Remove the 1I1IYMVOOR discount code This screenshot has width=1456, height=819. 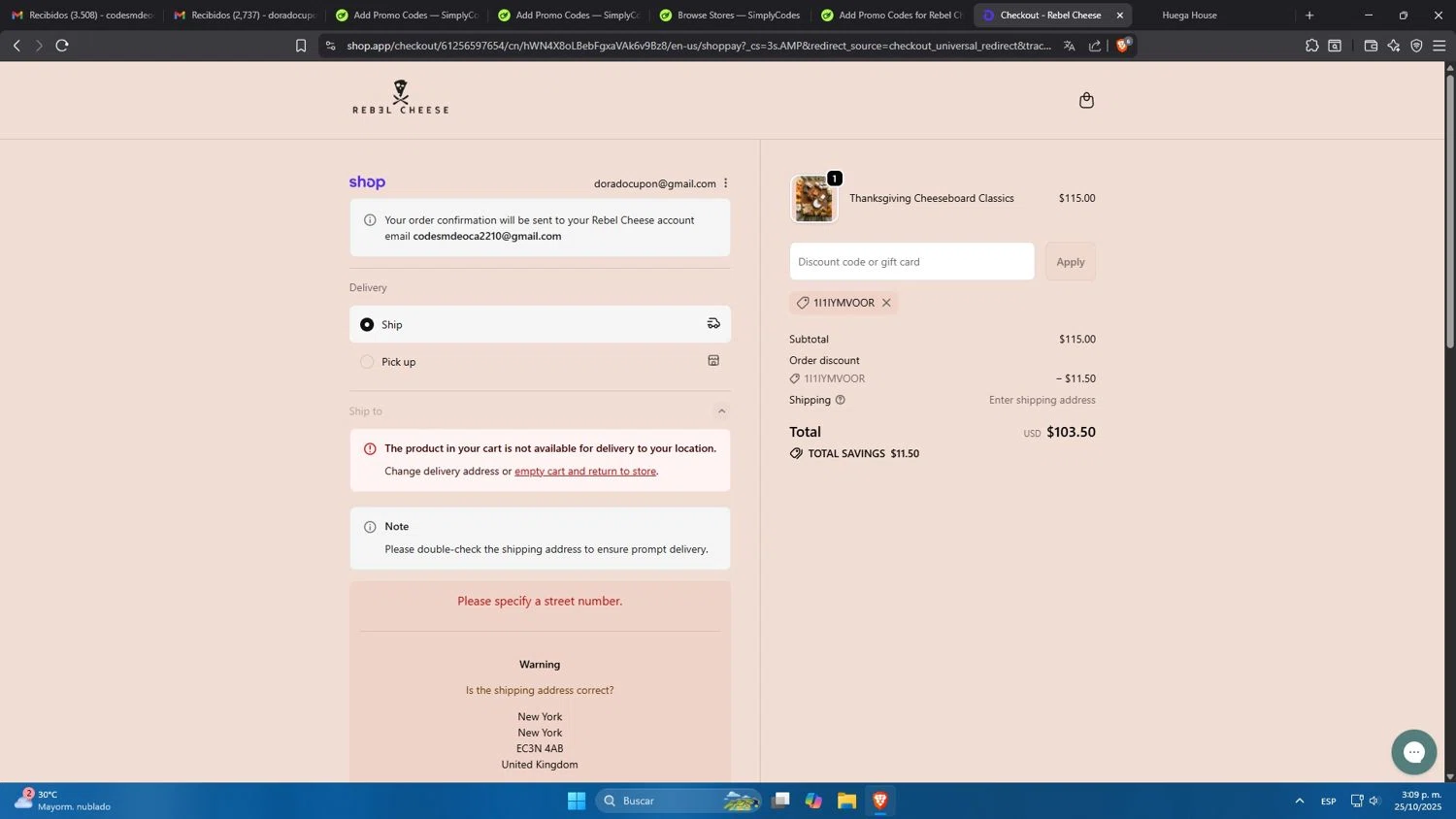[x=886, y=303]
